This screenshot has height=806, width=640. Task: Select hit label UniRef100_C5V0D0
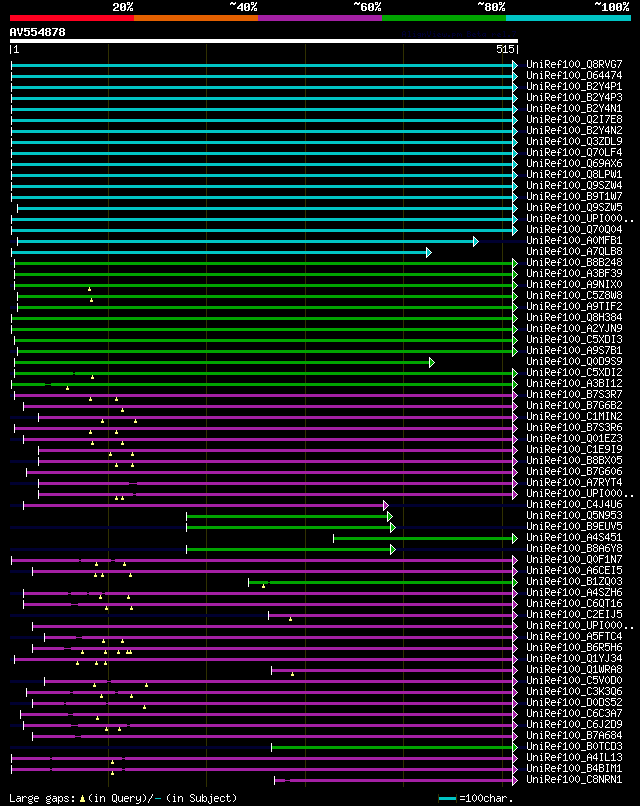click(574, 681)
